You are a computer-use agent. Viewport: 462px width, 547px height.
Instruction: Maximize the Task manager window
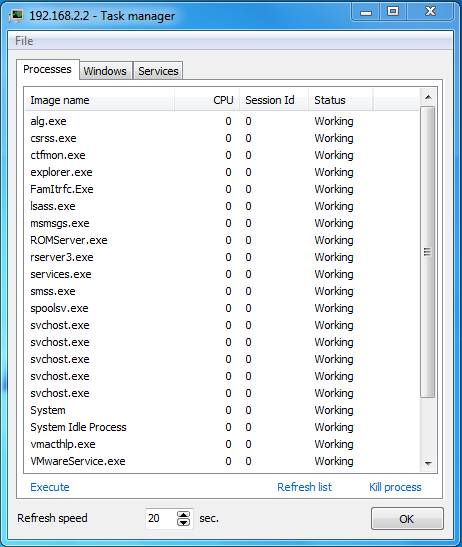(x=393, y=12)
